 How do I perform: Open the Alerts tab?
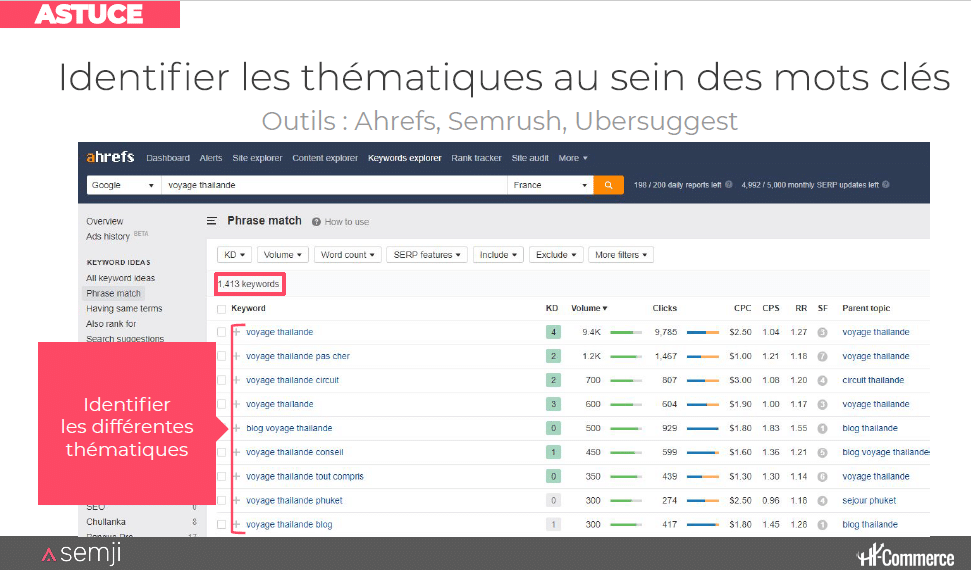pyautogui.click(x=211, y=158)
